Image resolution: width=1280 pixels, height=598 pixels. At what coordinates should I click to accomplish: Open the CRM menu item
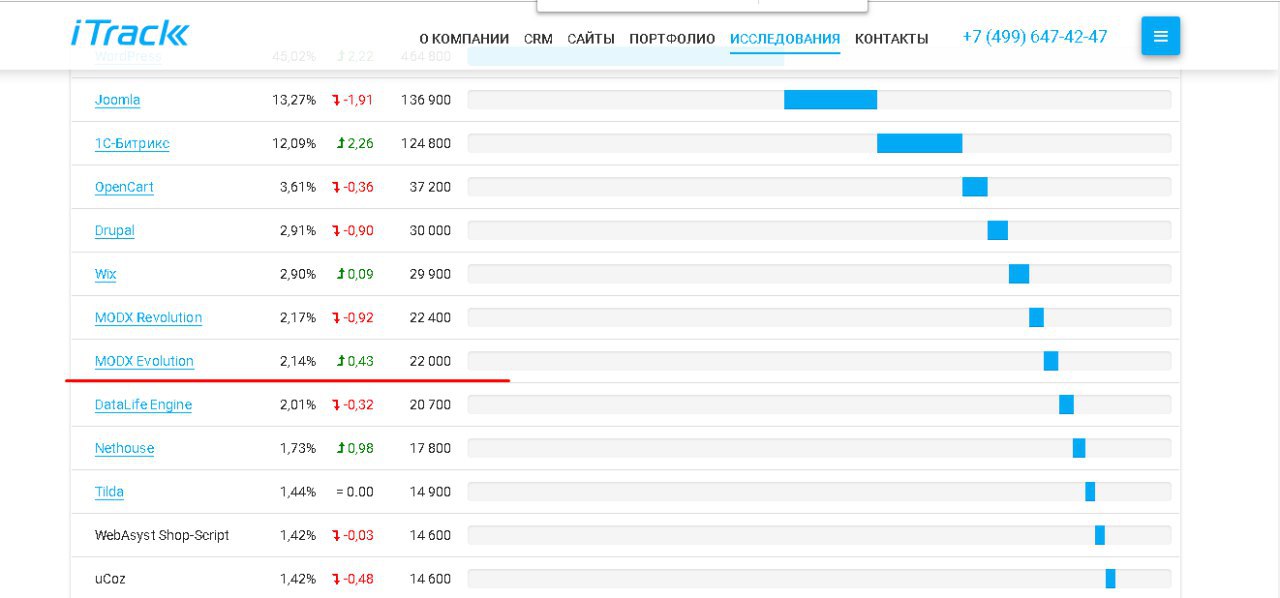[538, 39]
